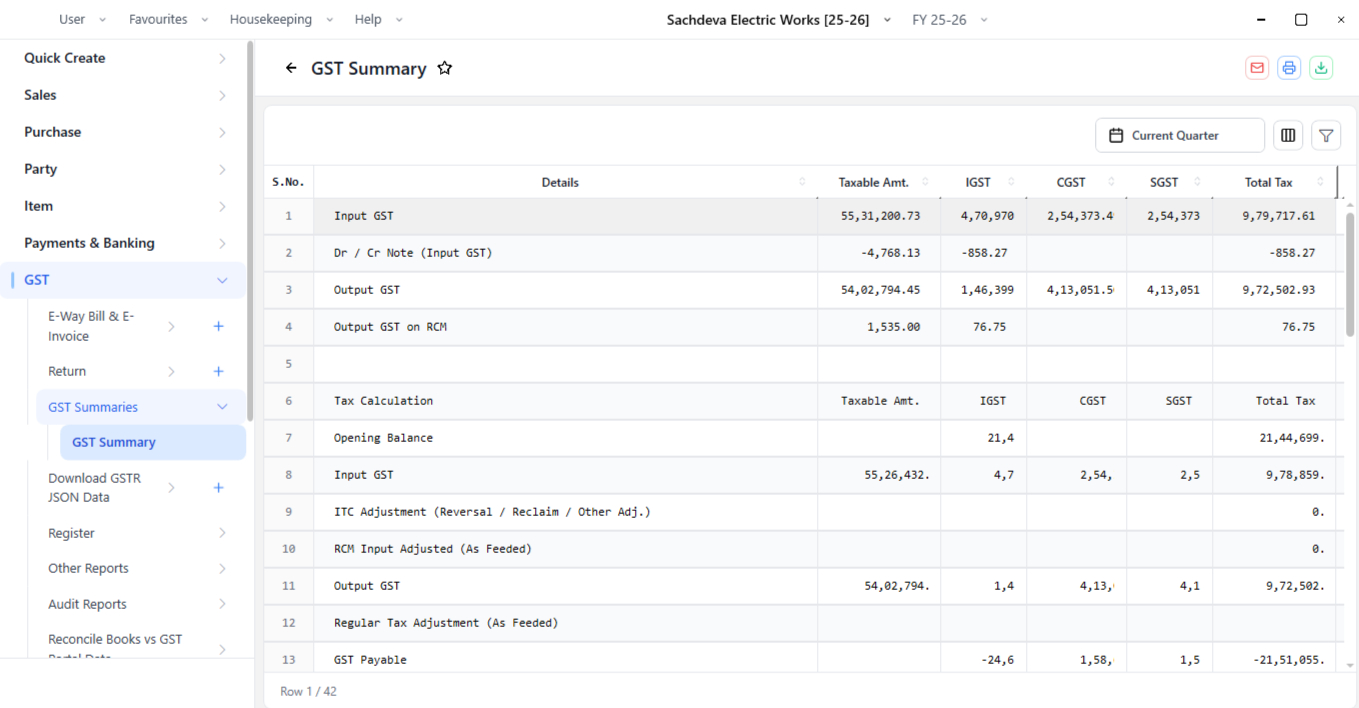The width and height of the screenshot is (1359, 708).
Task: Collapse the GST Summaries group
Action: 141,407
